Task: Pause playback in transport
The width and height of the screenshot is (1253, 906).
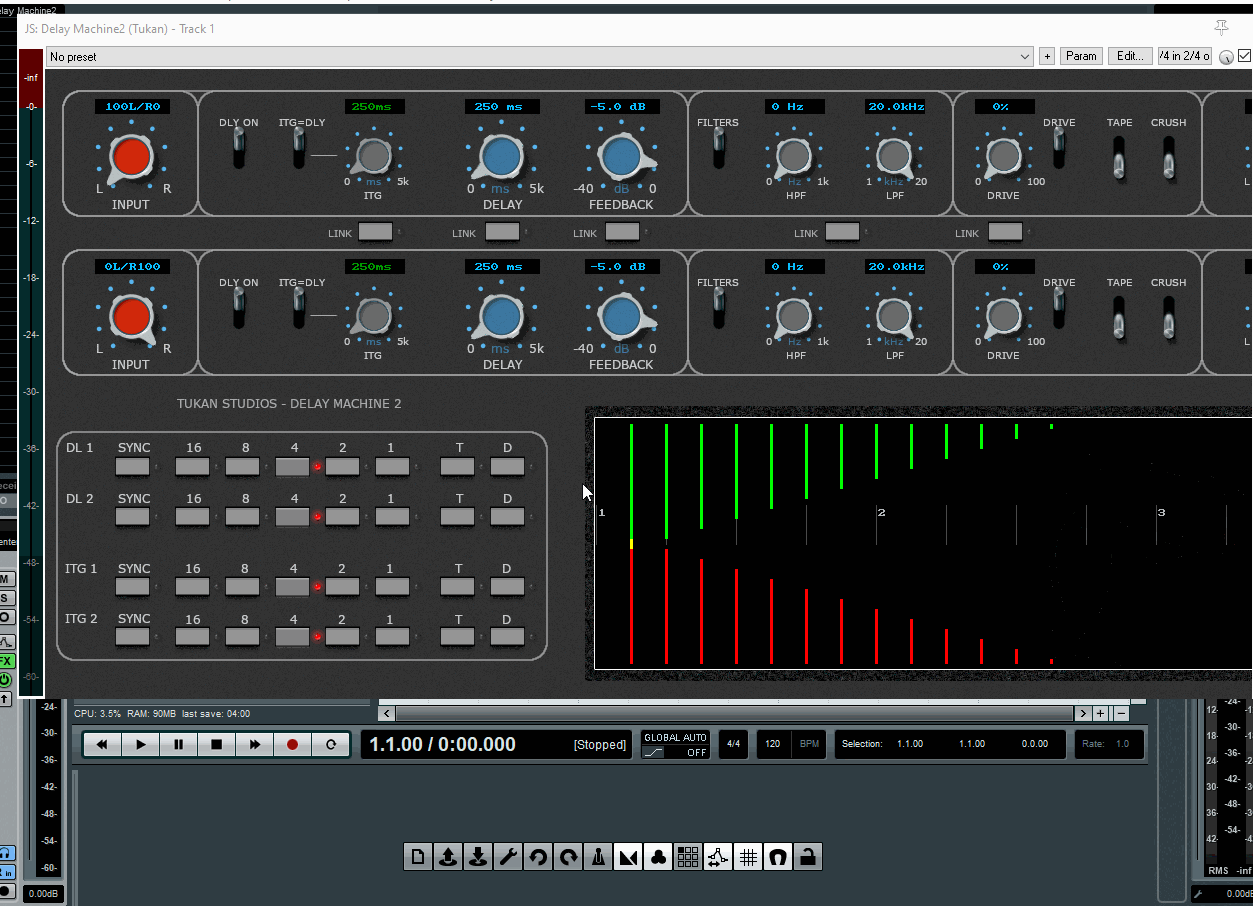Action: point(178,744)
